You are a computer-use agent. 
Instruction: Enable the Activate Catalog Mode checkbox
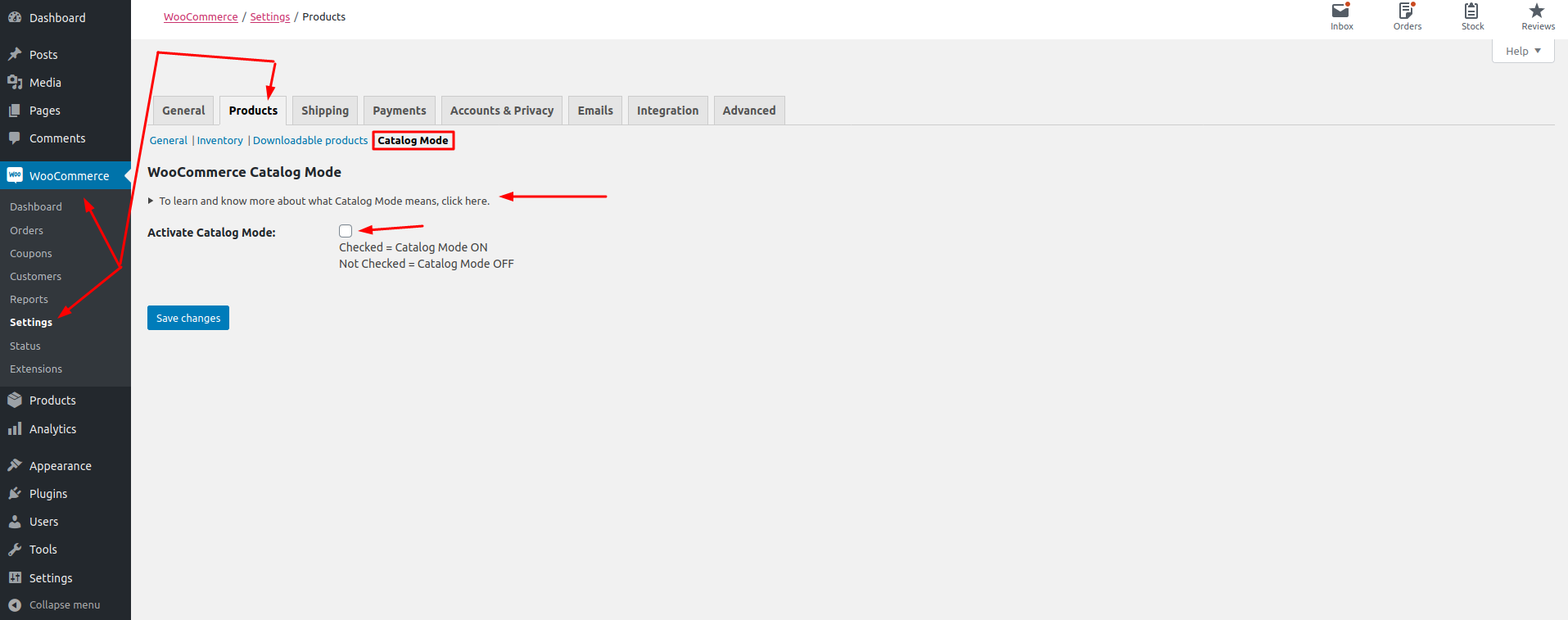(346, 231)
